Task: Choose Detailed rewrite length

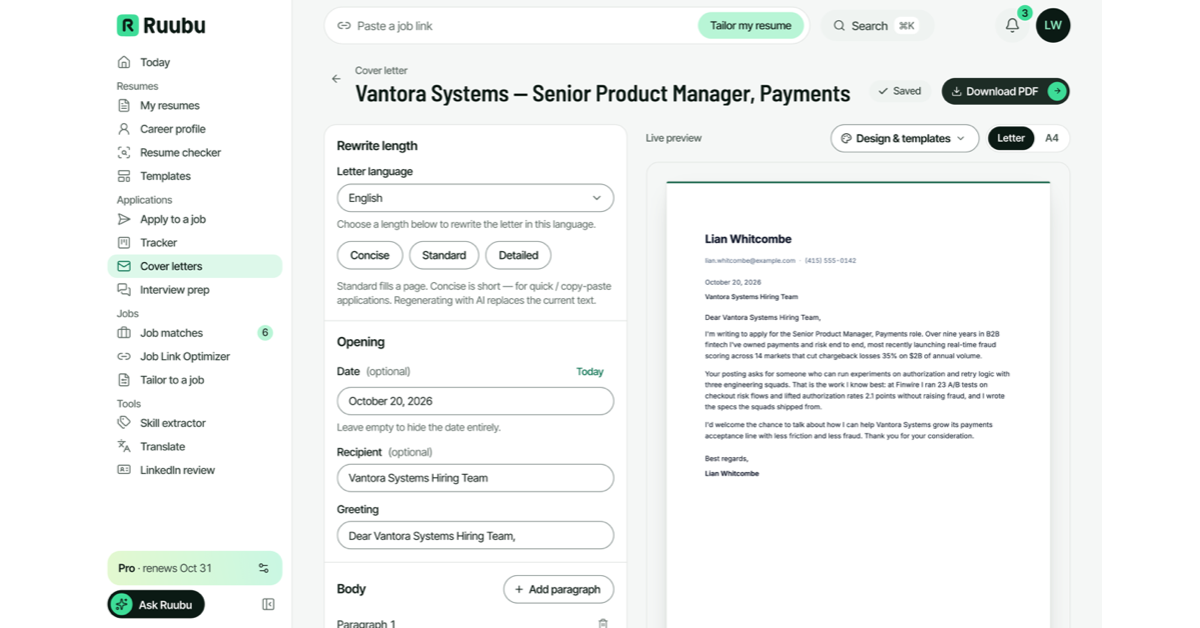Action: 518,255
